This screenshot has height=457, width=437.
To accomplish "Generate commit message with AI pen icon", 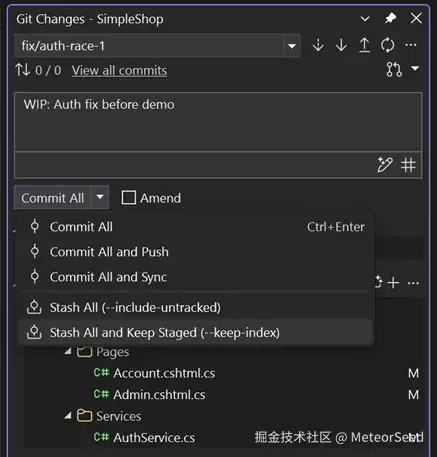I will point(385,165).
